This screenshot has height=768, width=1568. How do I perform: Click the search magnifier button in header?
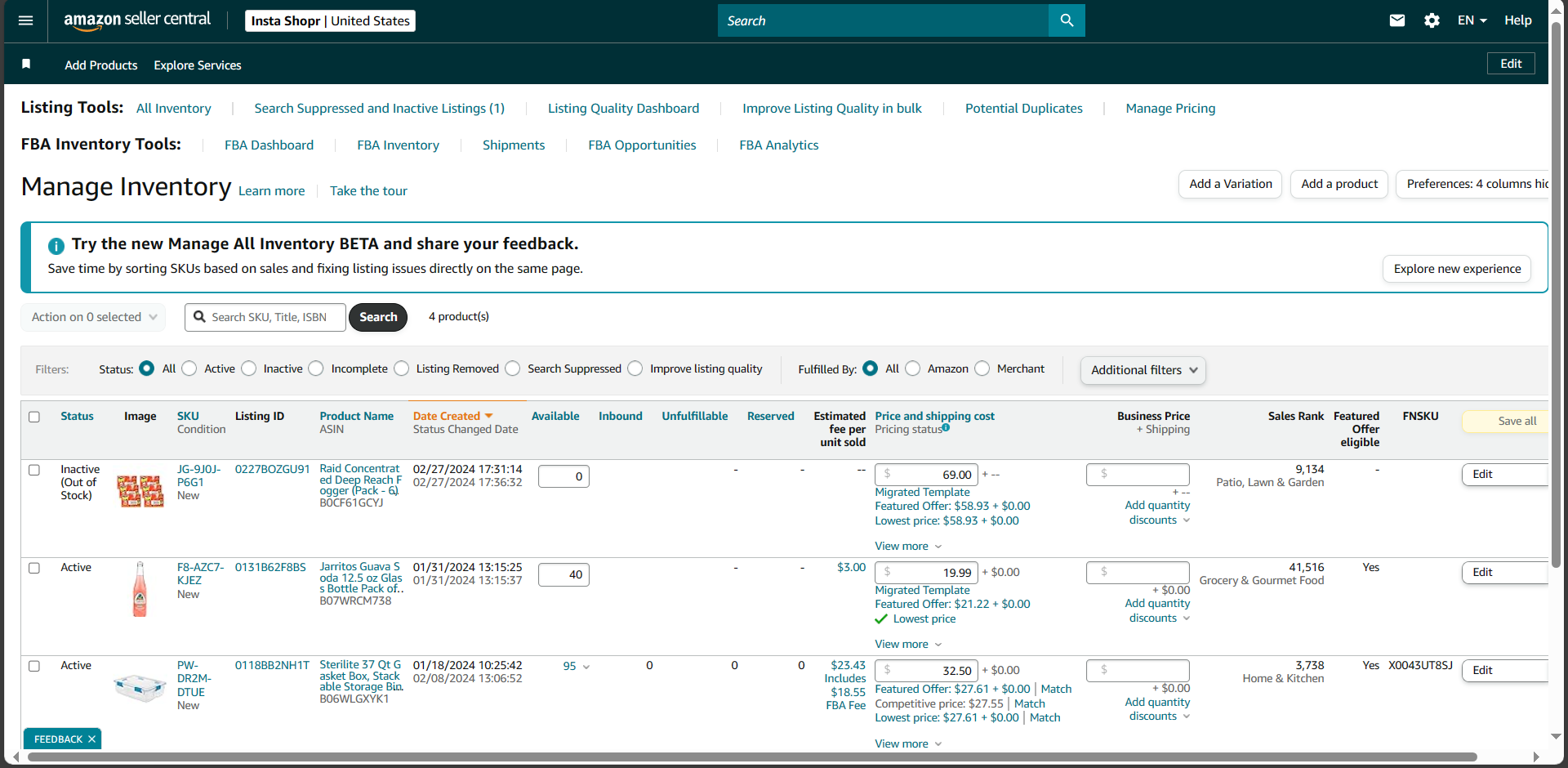(x=1067, y=20)
